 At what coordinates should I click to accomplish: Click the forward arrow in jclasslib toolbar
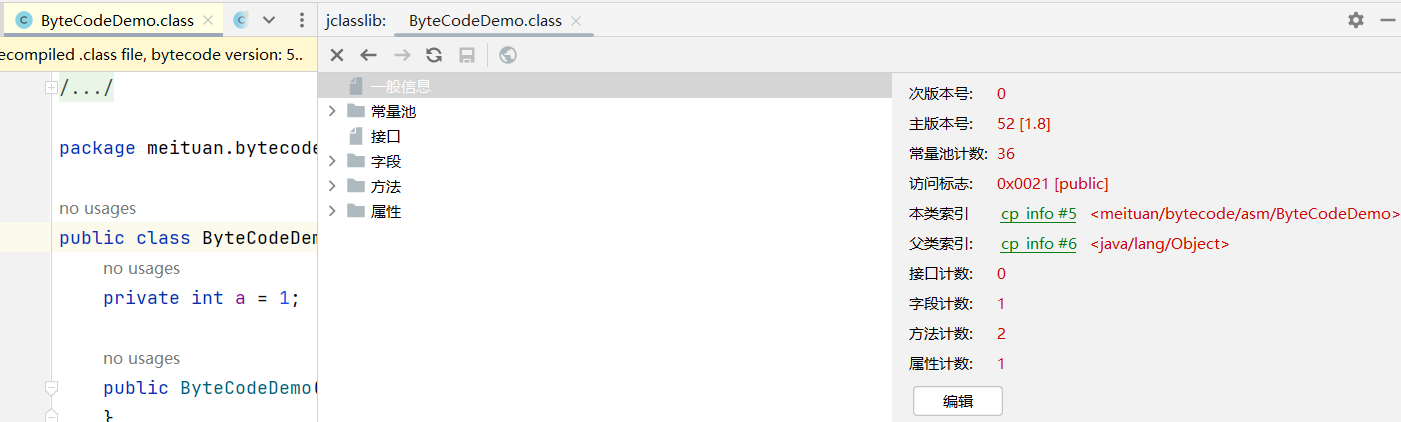(402, 56)
